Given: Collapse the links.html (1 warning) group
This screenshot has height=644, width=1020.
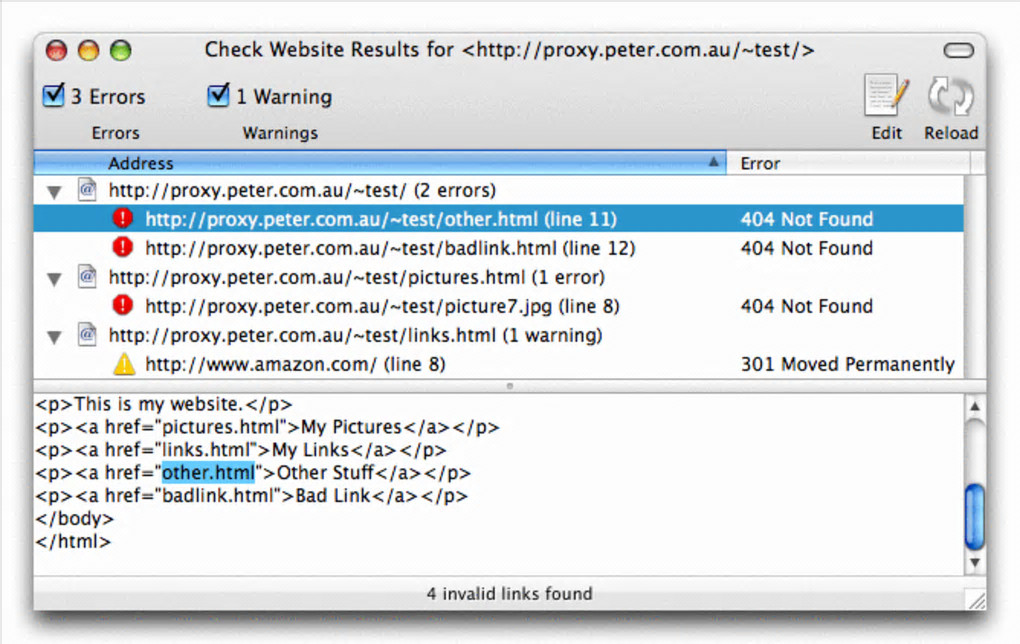Looking at the screenshot, I should pos(54,336).
